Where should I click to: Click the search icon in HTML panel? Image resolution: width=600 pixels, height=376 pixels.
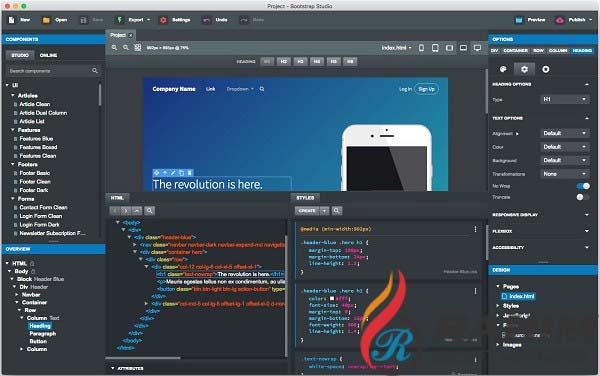150,210
